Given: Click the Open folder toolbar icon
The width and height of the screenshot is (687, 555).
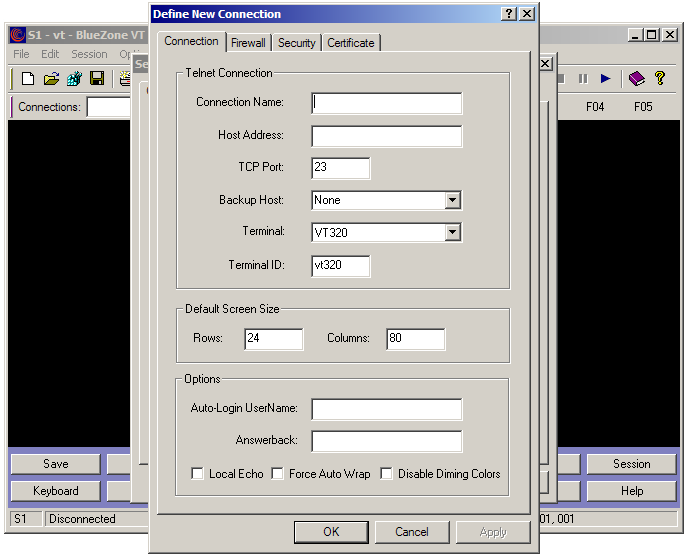Looking at the screenshot, I should [51, 78].
